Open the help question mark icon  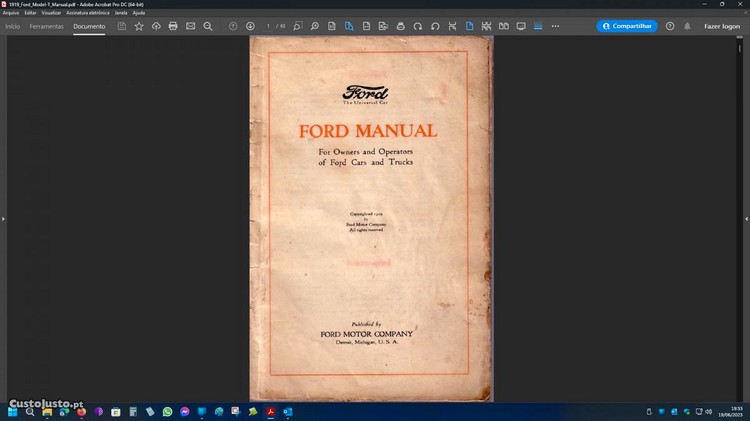(670, 26)
